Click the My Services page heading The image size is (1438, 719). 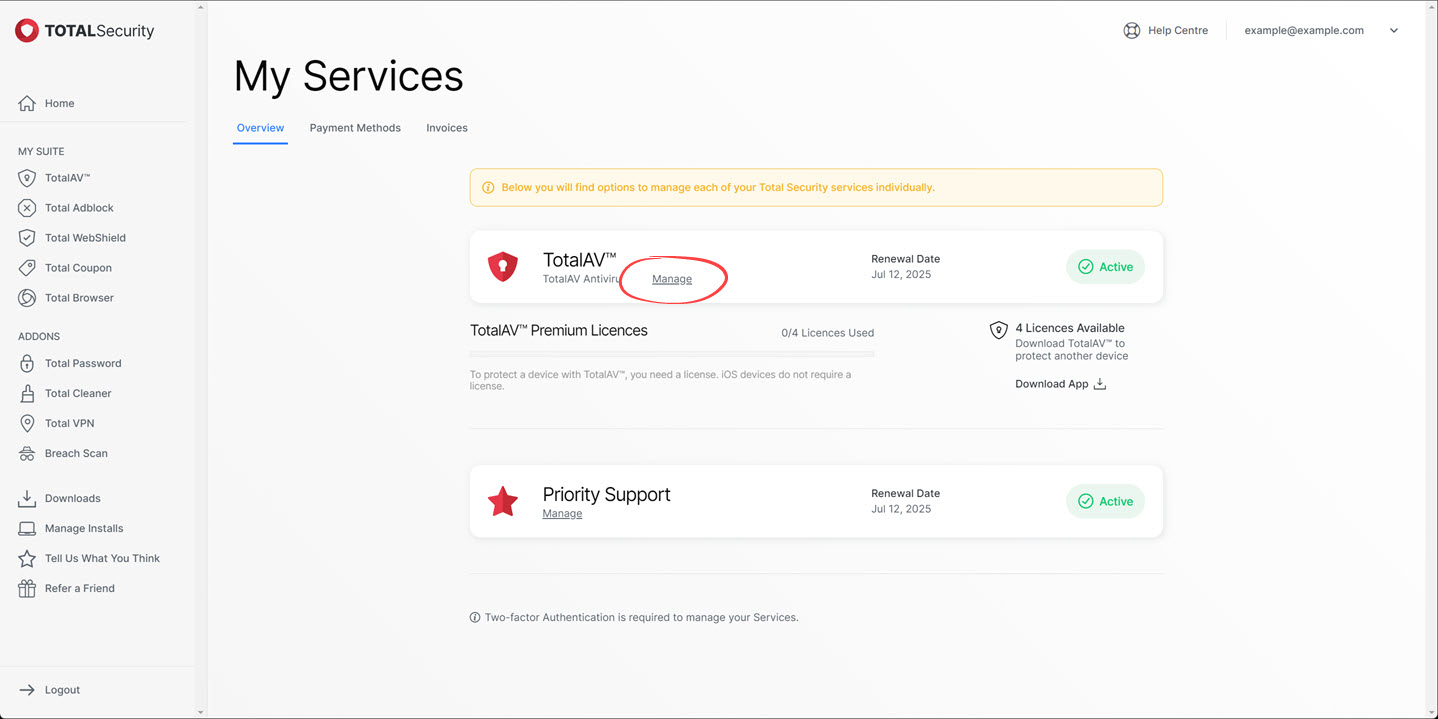pos(348,76)
